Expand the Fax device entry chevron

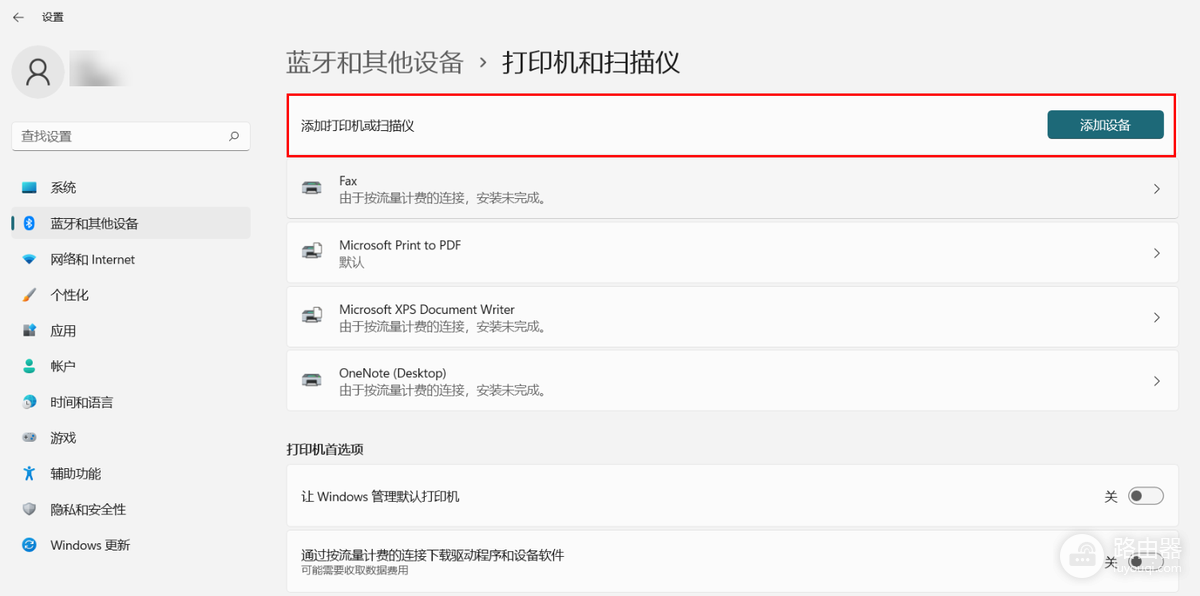[1157, 189]
